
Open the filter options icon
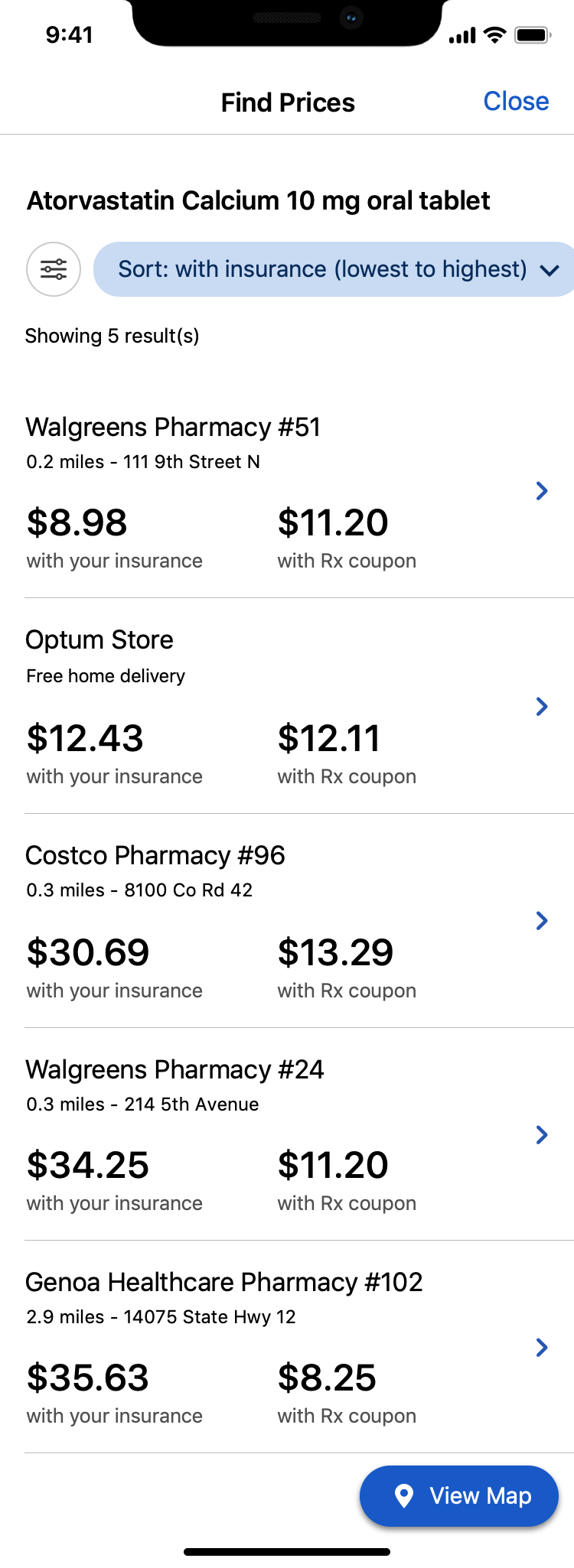click(54, 269)
